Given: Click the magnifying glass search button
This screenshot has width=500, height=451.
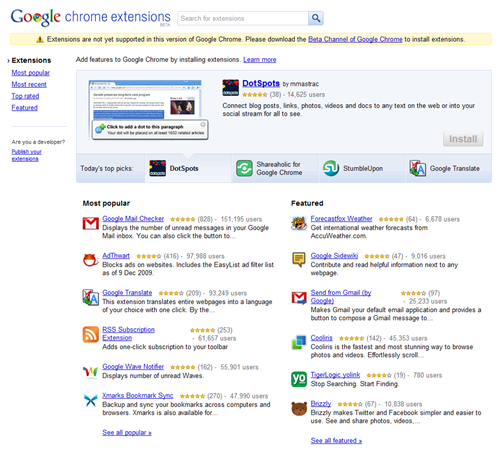Looking at the screenshot, I should [316, 18].
